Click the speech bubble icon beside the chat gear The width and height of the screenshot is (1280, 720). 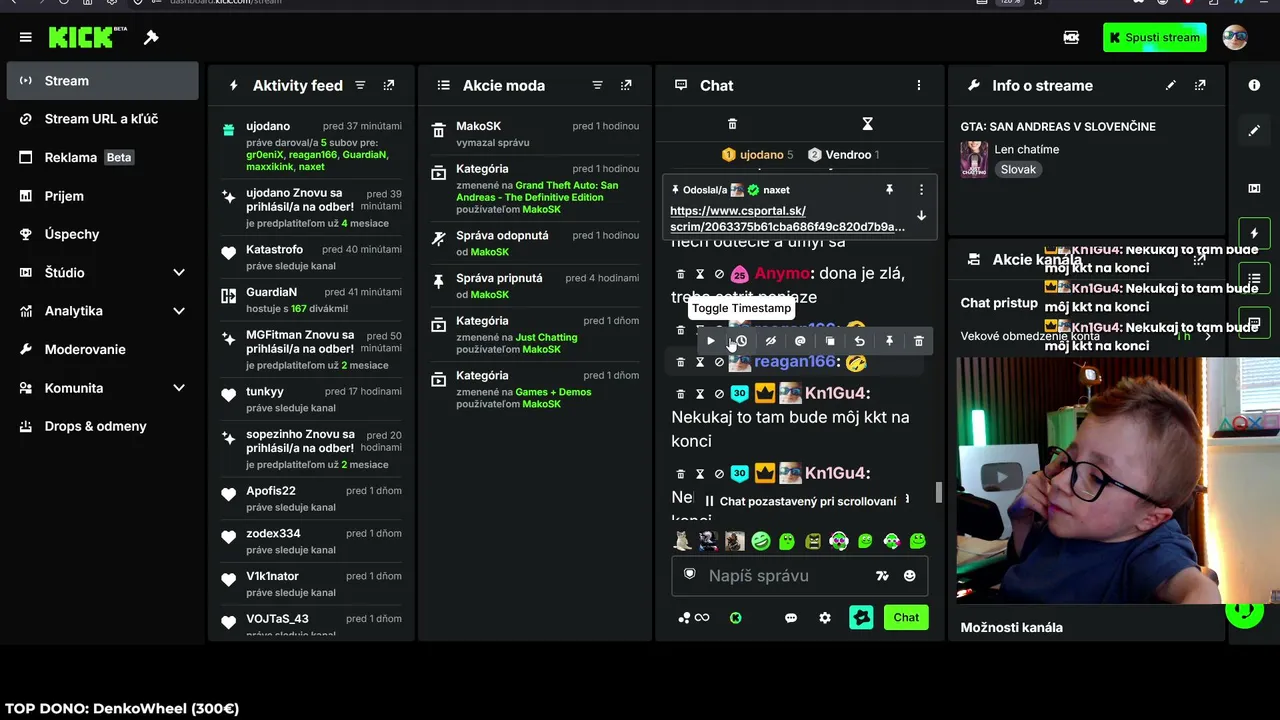791,618
